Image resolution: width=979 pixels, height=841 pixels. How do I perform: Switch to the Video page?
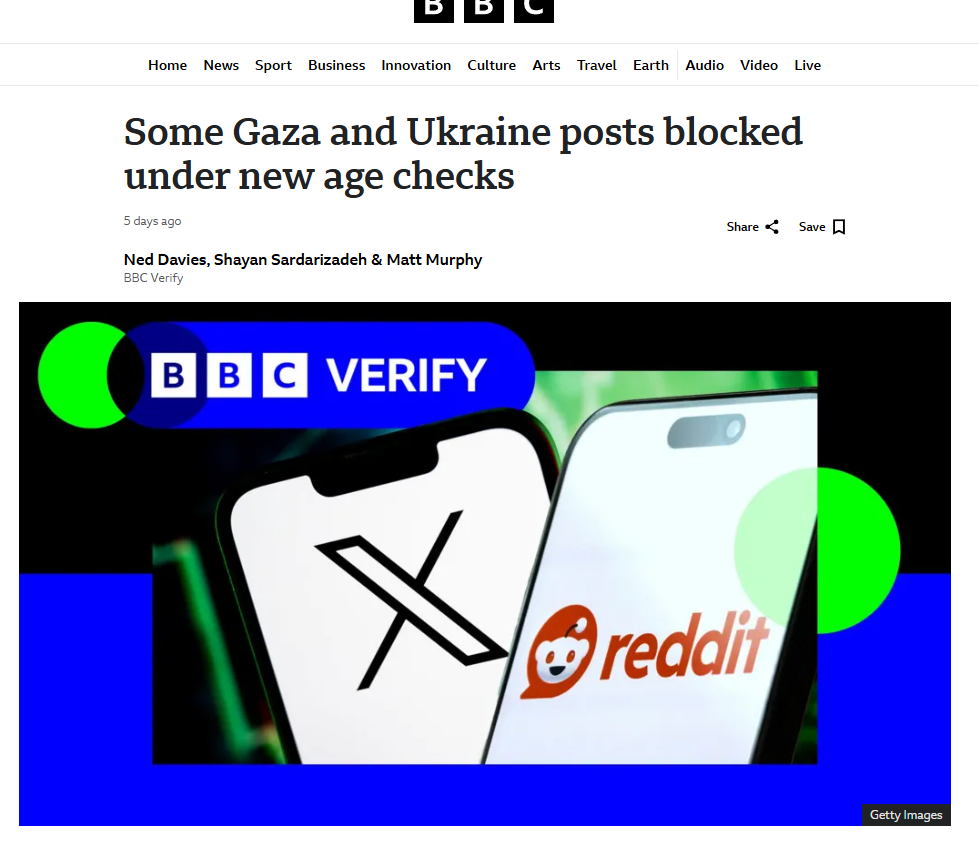coord(759,65)
